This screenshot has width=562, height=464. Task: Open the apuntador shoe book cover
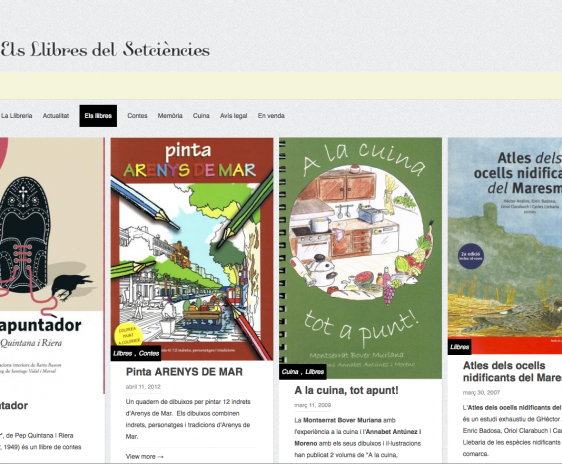[x=52, y=265]
